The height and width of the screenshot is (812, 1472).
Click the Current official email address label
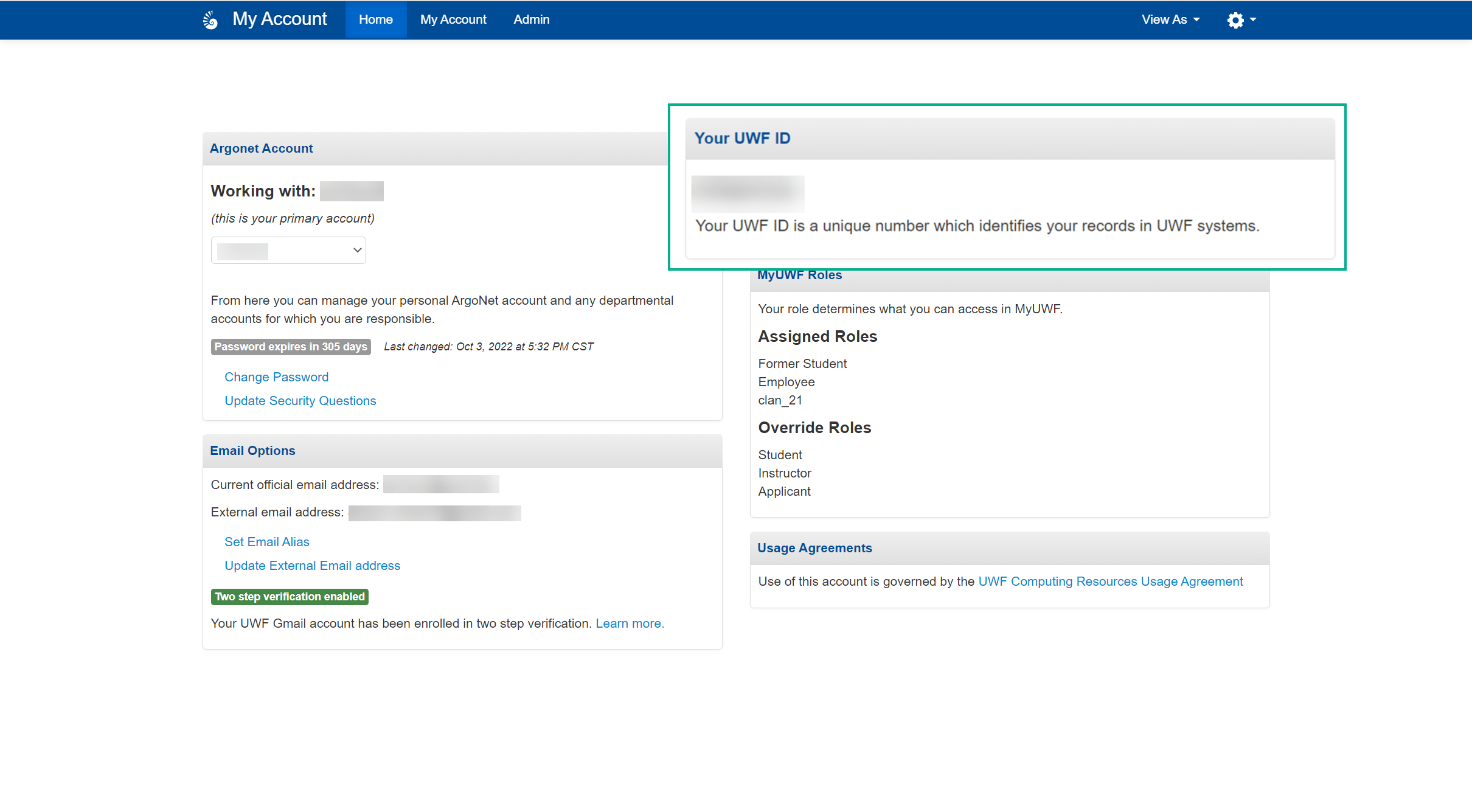[294, 485]
